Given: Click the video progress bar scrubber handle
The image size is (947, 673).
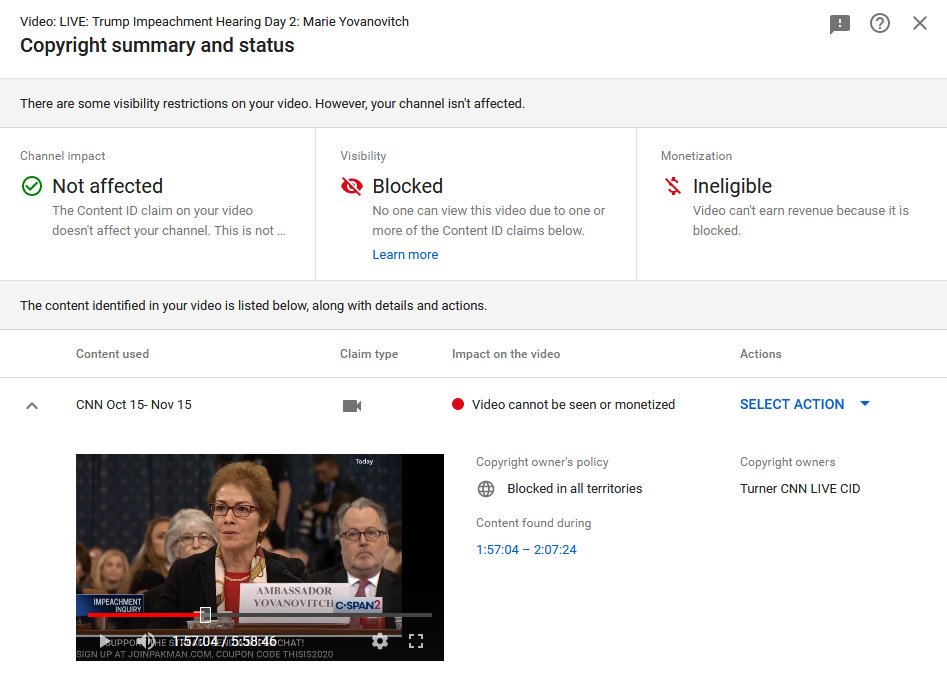Looking at the screenshot, I should (205, 615).
